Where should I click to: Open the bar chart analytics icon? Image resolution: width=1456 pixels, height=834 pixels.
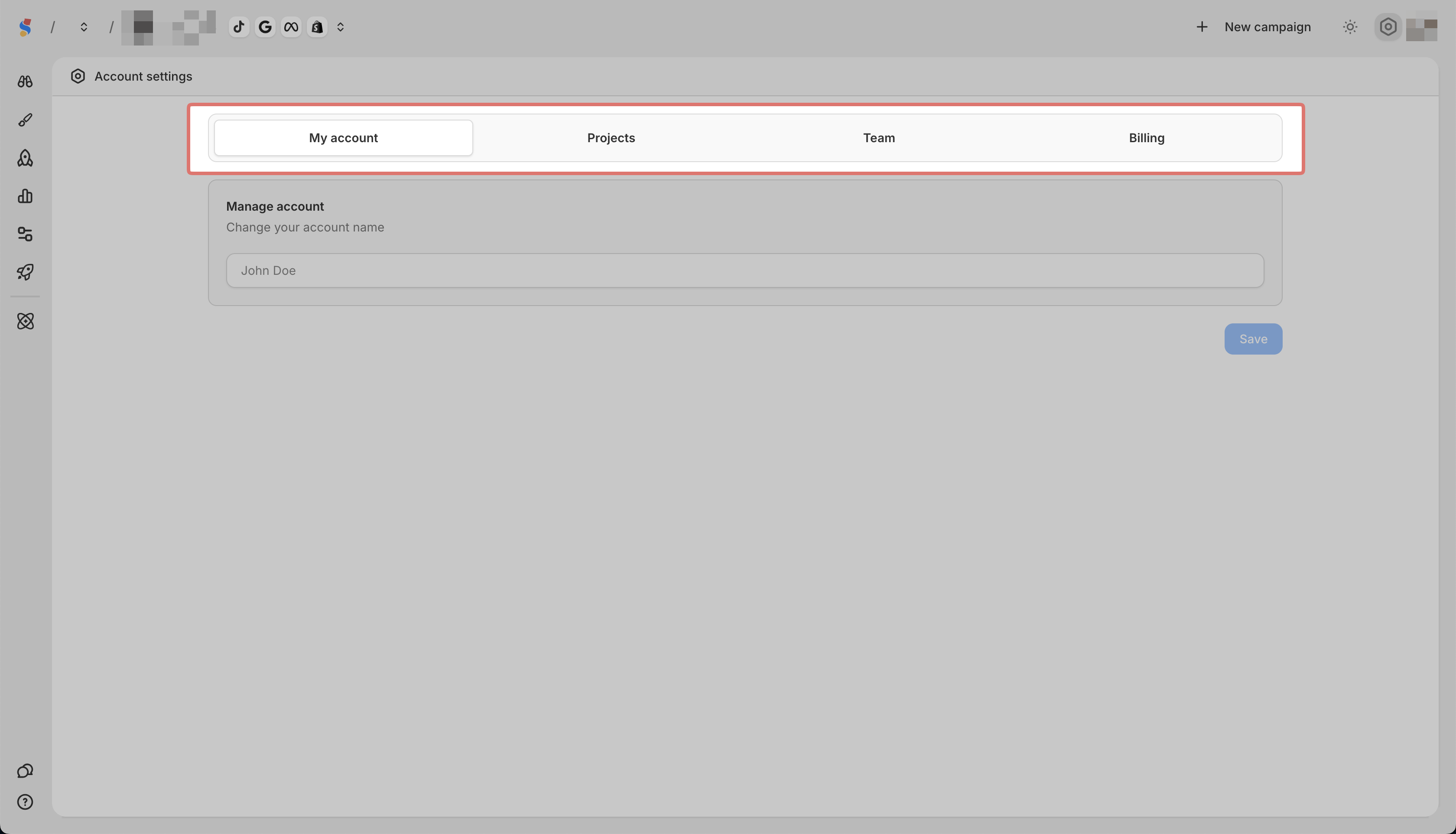click(25, 196)
